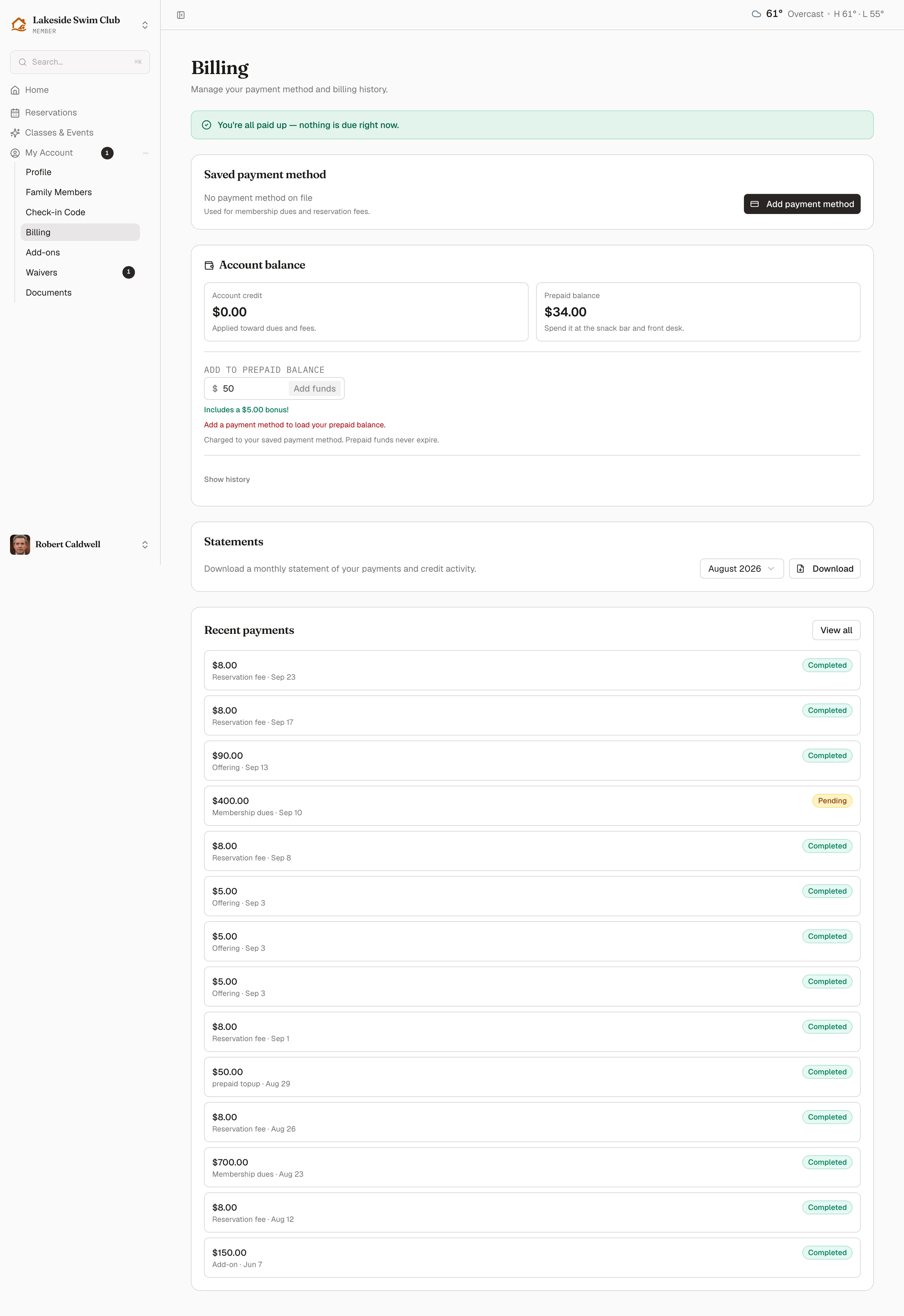
Task: Toggle the sidebar collapse icon
Action: tap(181, 15)
